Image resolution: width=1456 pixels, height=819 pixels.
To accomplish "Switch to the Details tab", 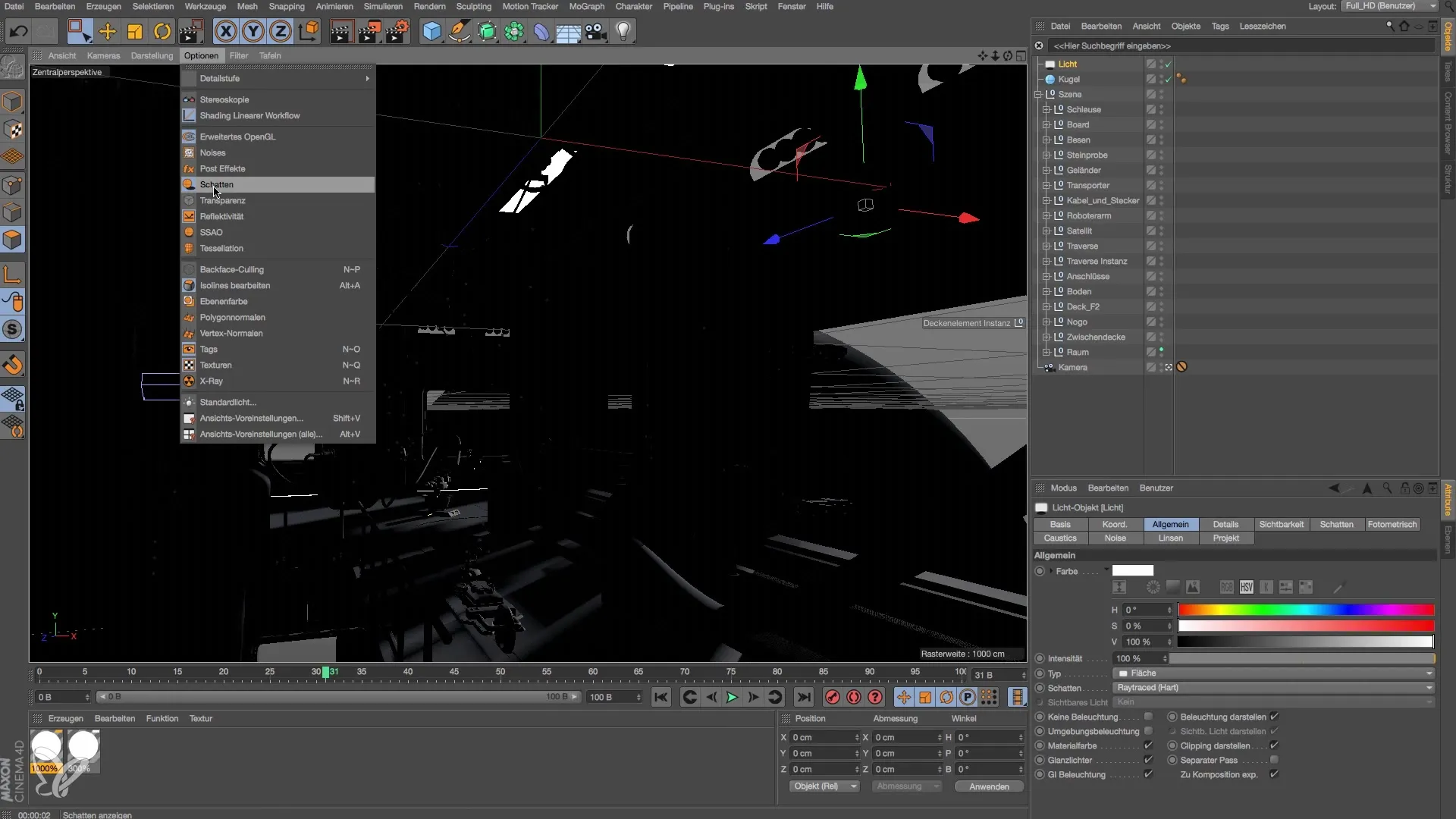I will tap(1225, 525).
